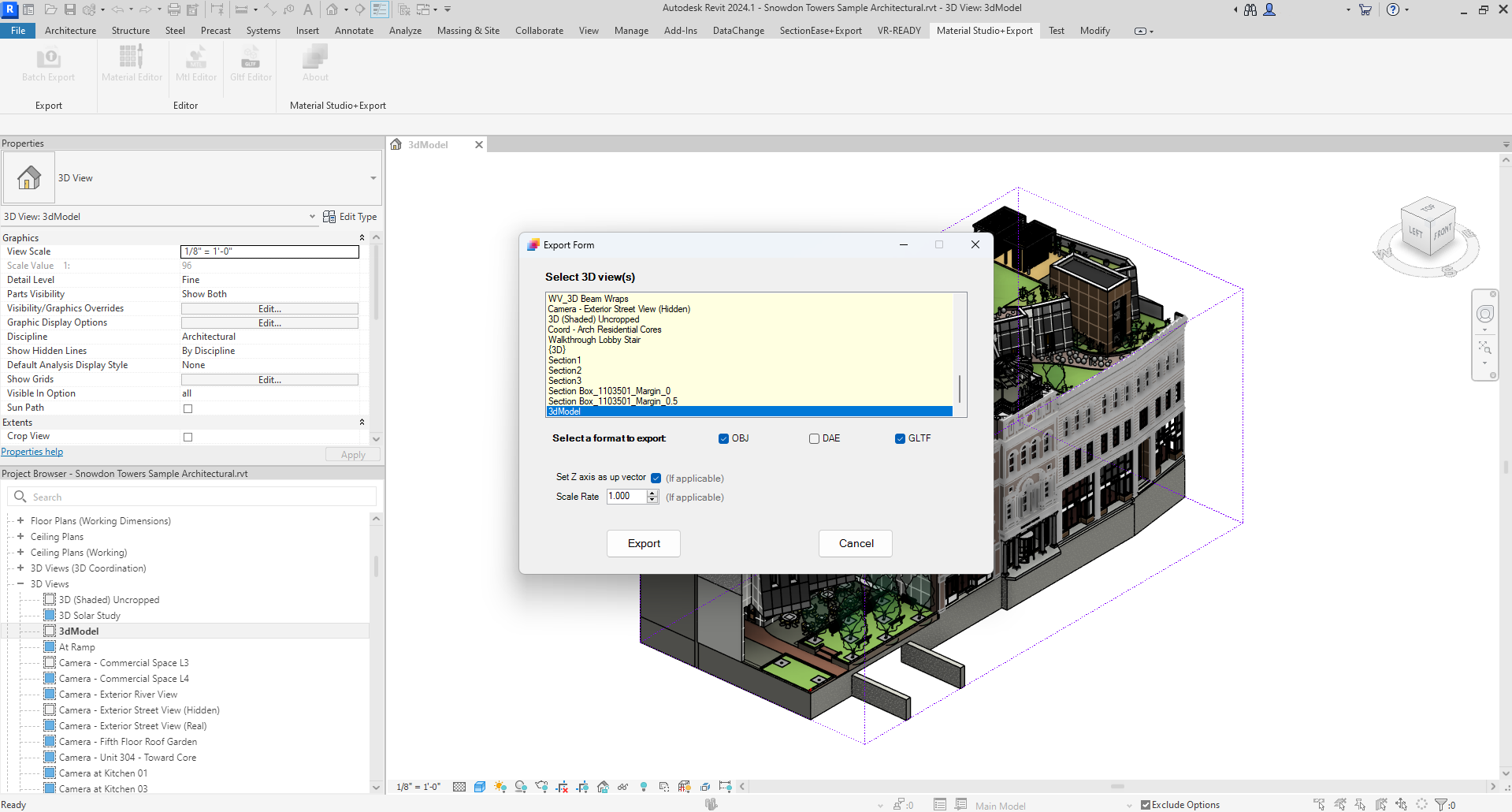This screenshot has height=812, width=1512.
Task: Click the Detail Level icon in view bar
Action: pyautogui.click(x=459, y=787)
